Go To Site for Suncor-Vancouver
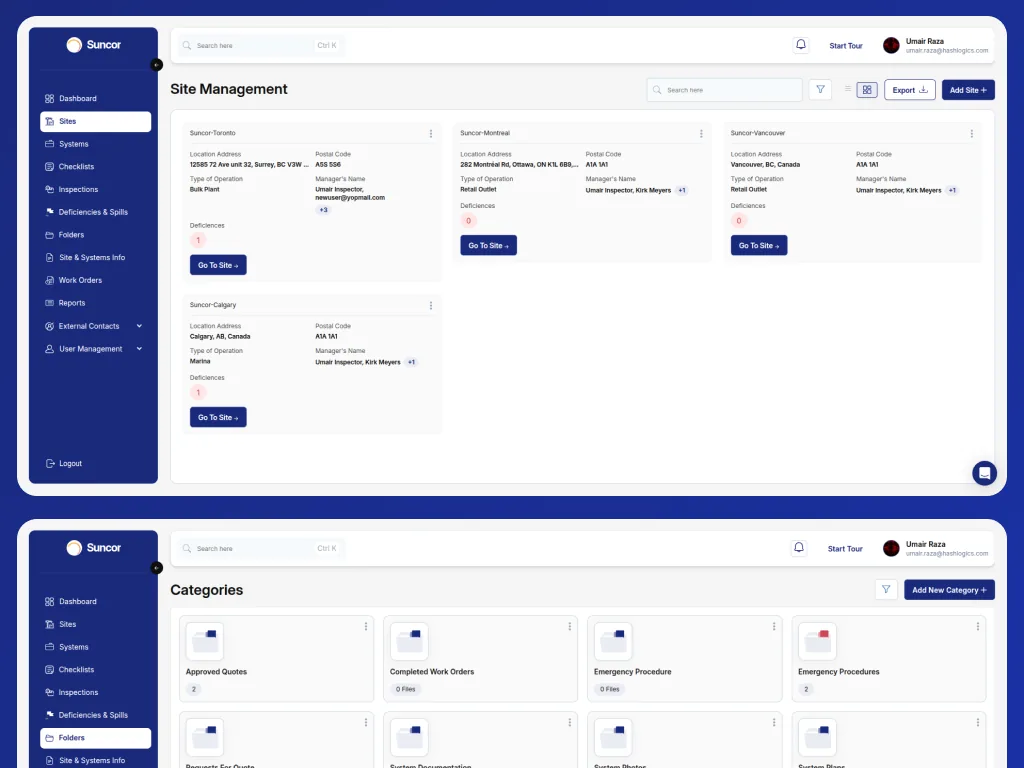Image resolution: width=1024 pixels, height=768 pixels. [x=759, y=246]
